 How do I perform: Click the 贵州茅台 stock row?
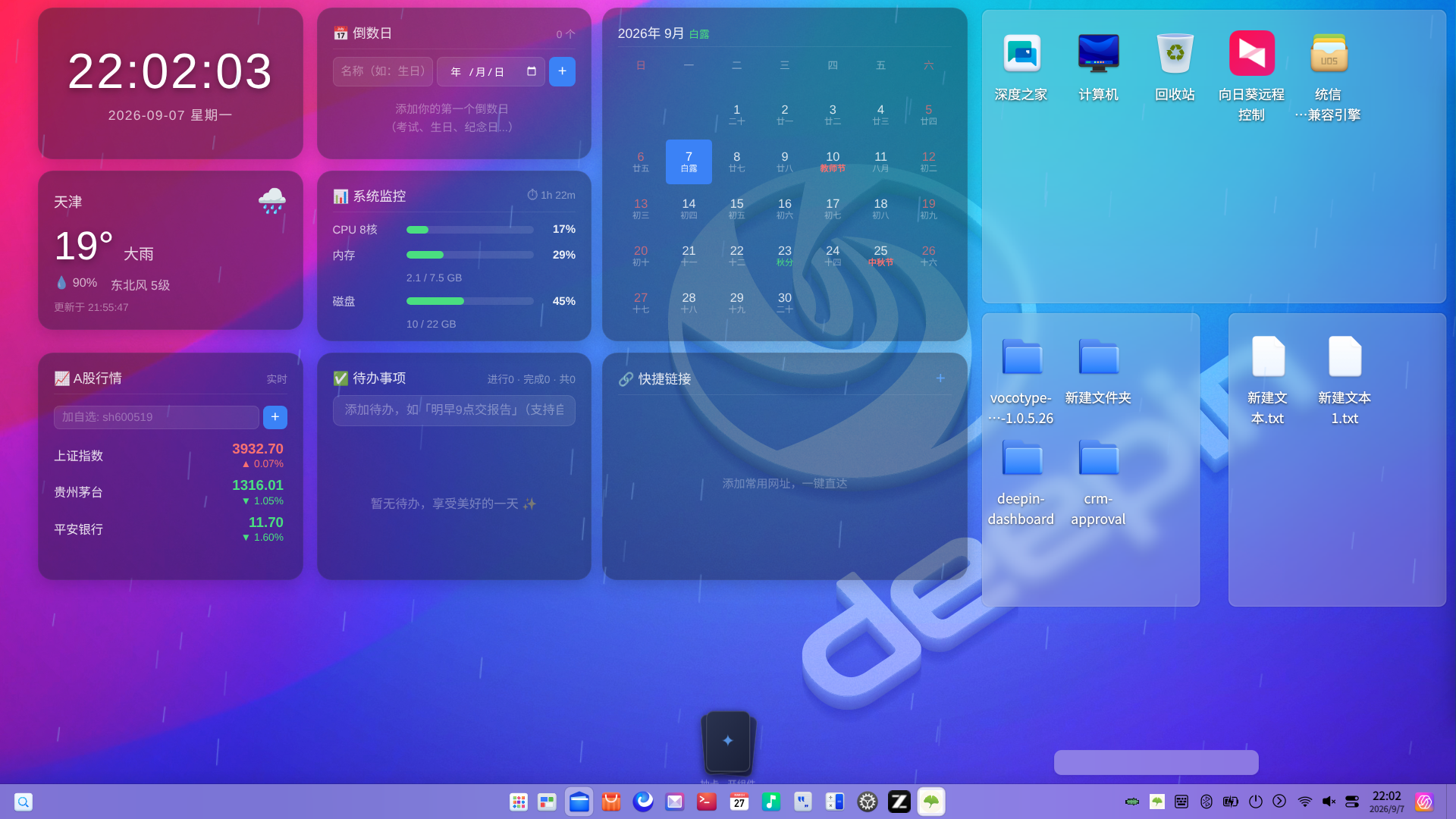coord(171,491)
